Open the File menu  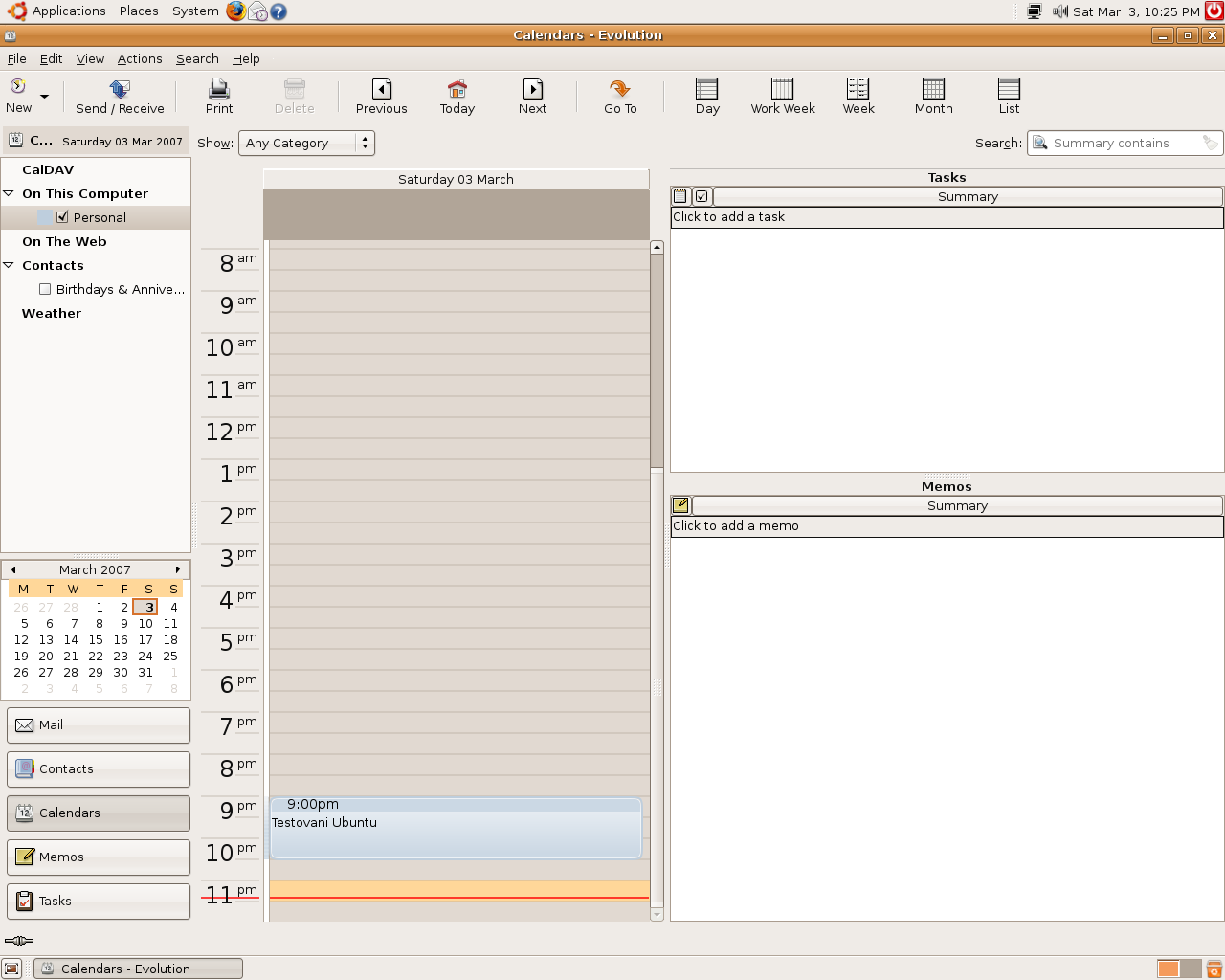[17, 58]
